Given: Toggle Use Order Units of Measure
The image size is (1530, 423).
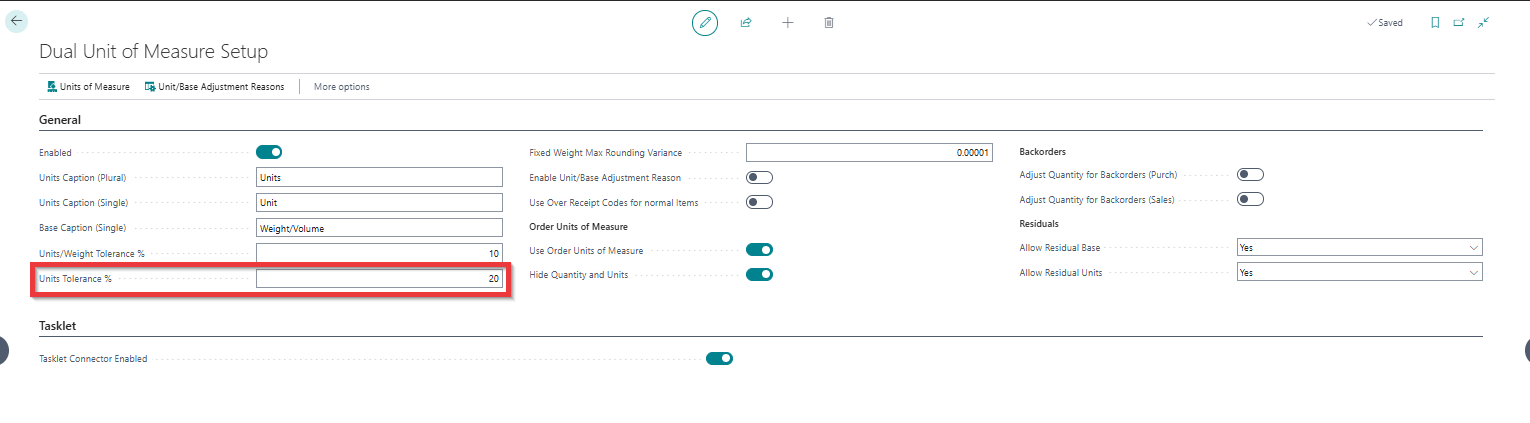Looking at the screenshot, I should point(759,250).
